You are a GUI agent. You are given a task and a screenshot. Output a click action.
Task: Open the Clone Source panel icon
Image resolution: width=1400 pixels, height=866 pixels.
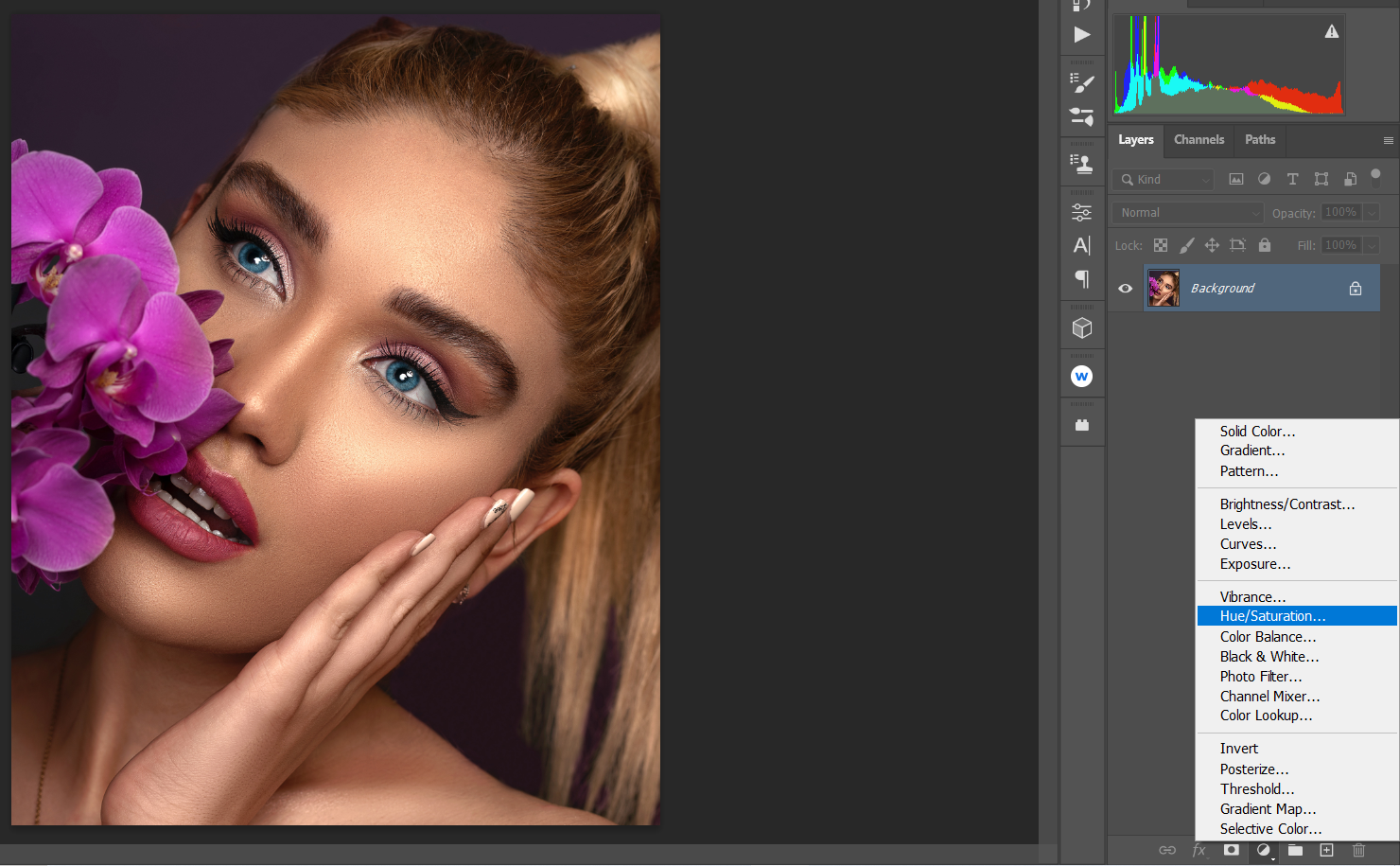1082,164
